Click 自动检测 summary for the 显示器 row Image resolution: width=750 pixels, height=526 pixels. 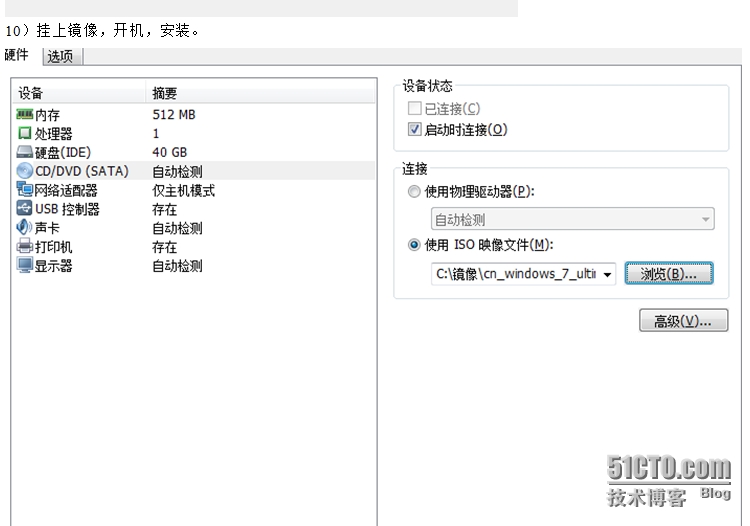(x=177, y=266)
